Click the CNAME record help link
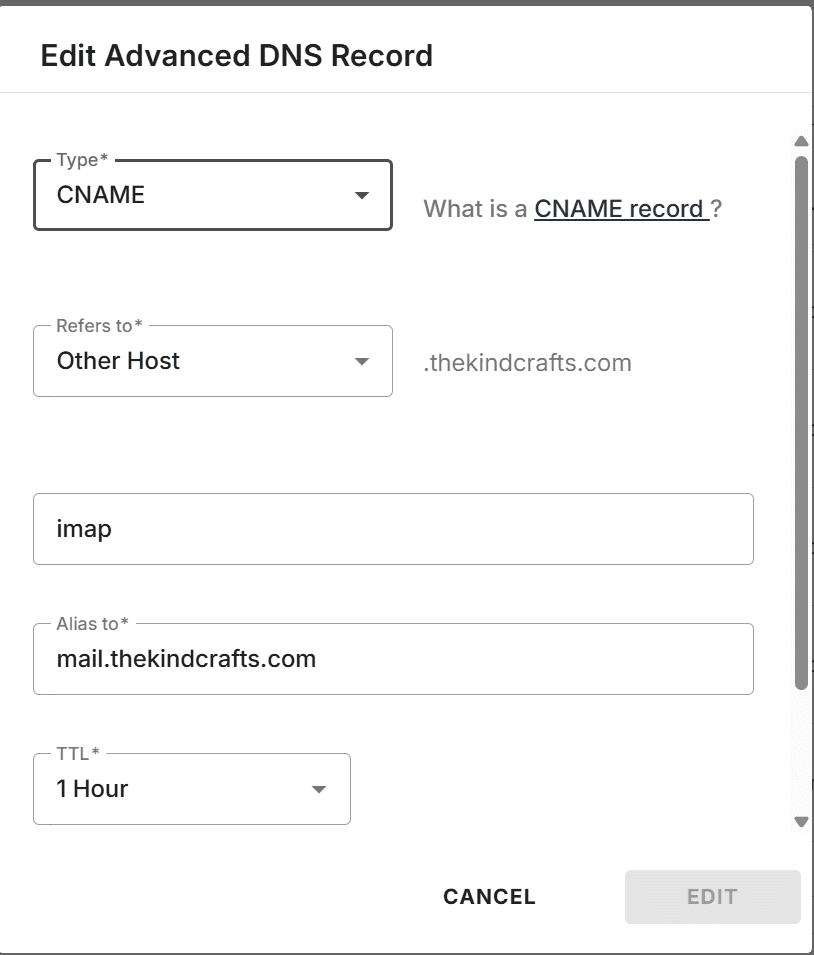 (x=617, y=209)
